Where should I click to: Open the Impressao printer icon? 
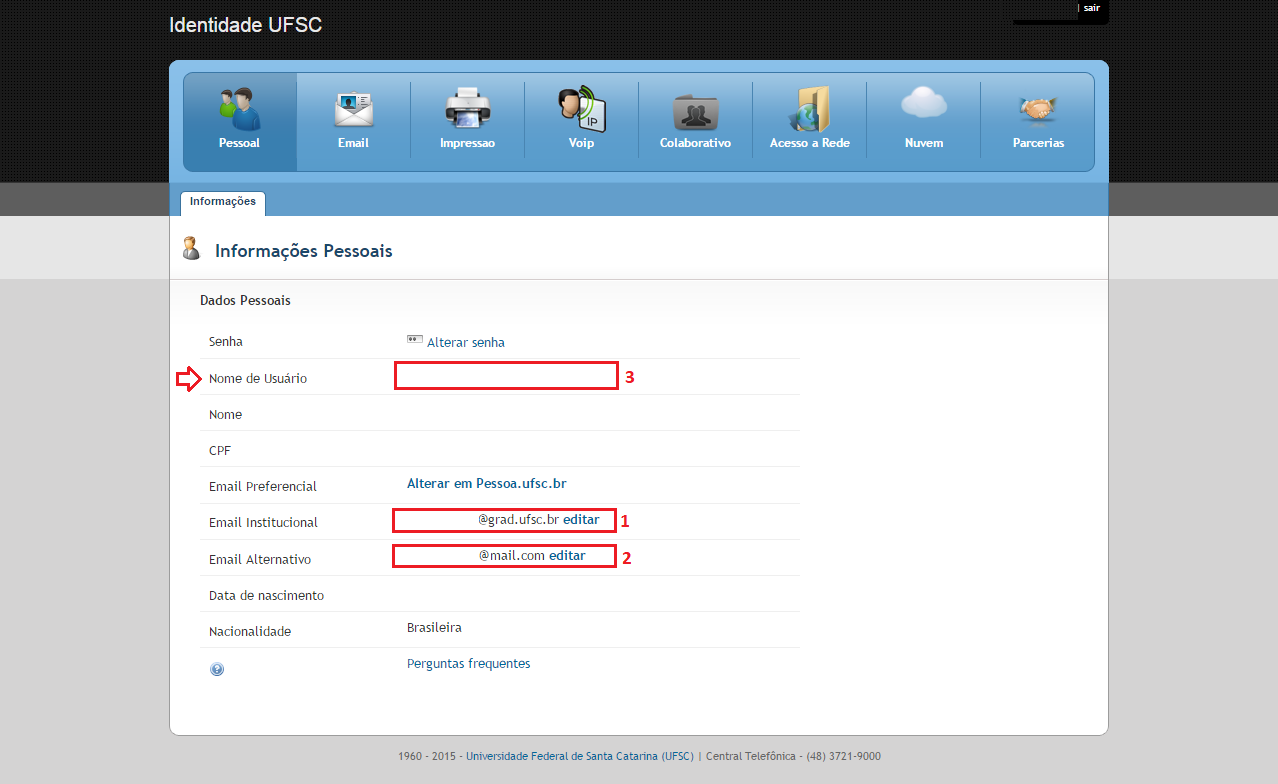467,108
